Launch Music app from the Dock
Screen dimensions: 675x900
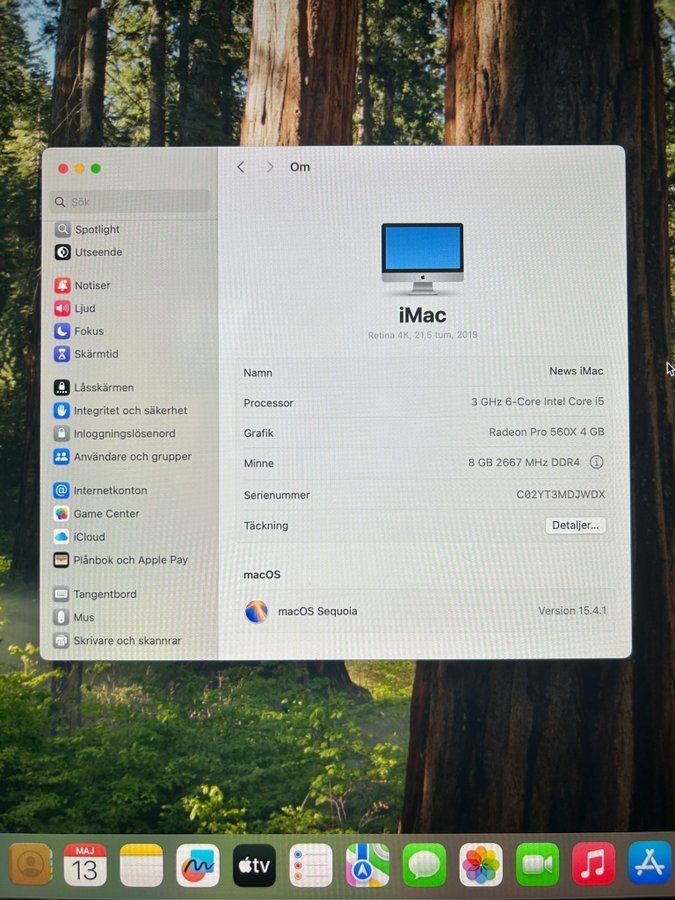click(593, 864)
